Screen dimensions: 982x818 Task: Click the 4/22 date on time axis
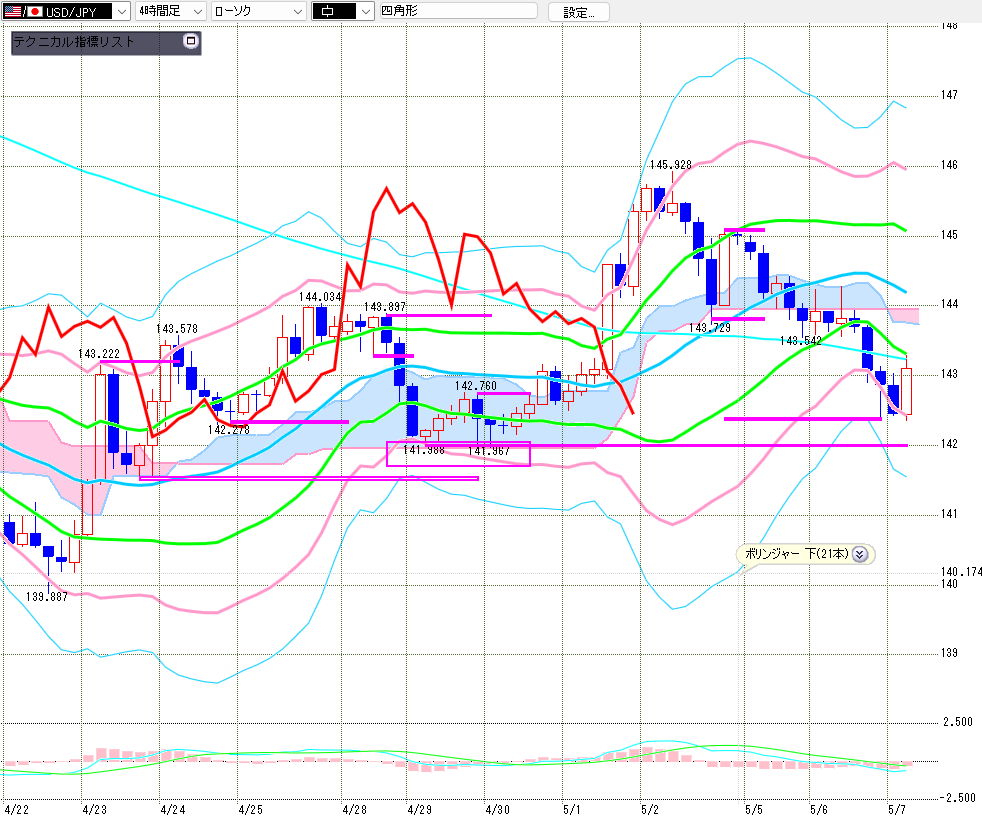tap(16, 809)
